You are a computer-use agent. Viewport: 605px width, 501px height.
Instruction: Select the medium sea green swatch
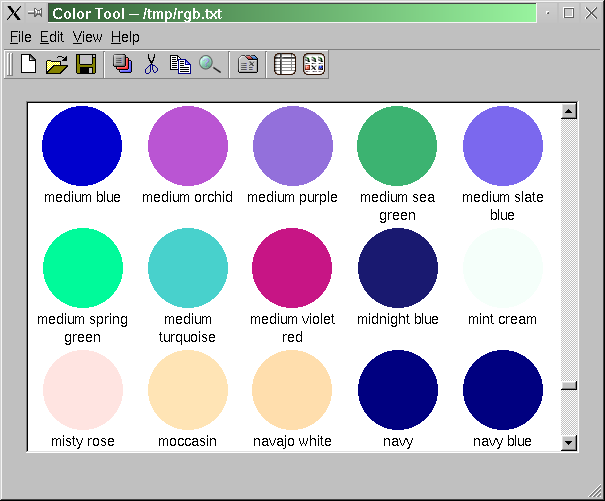pos(397,146)
